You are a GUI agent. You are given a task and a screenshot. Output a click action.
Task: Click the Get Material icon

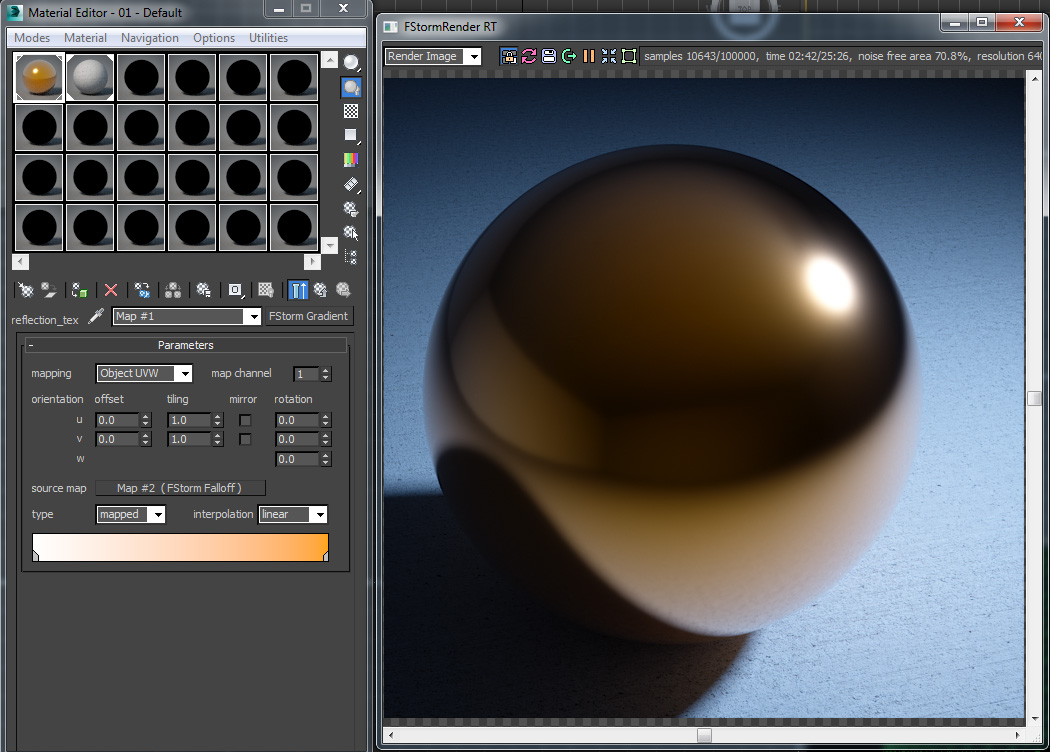click(x=25, y=290)
